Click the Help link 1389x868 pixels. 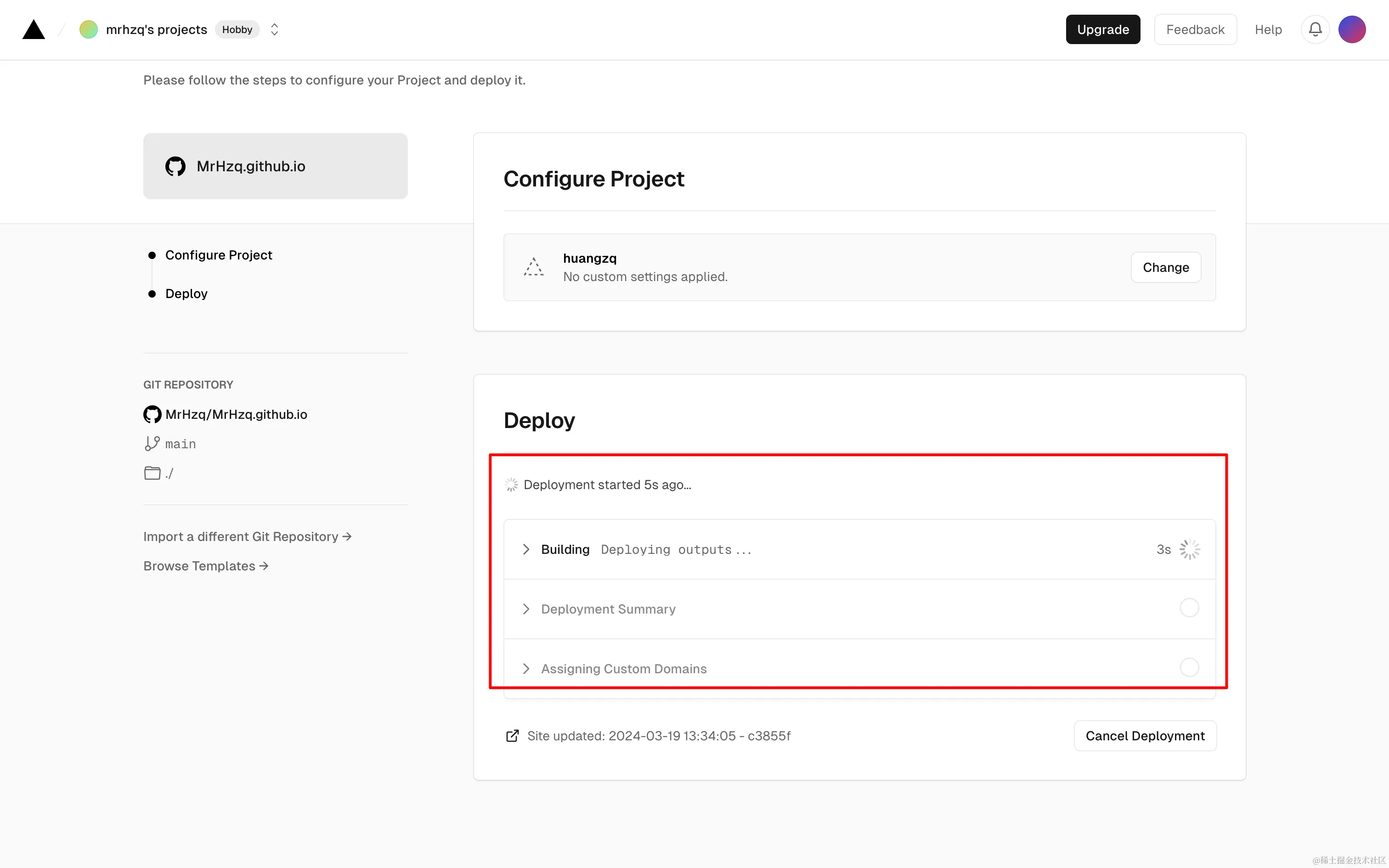1268,29
